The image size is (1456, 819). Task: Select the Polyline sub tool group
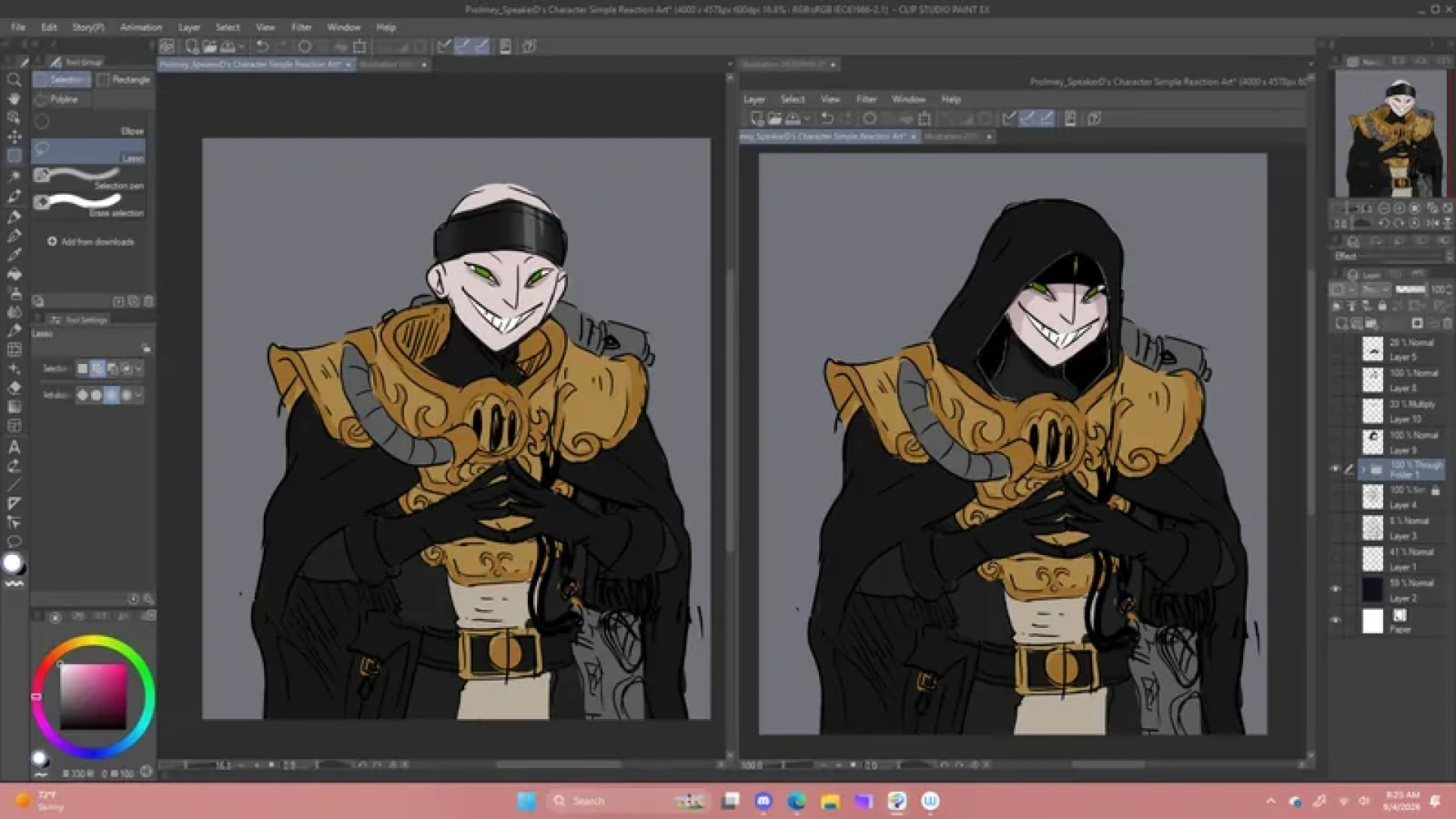click(62, 99)
